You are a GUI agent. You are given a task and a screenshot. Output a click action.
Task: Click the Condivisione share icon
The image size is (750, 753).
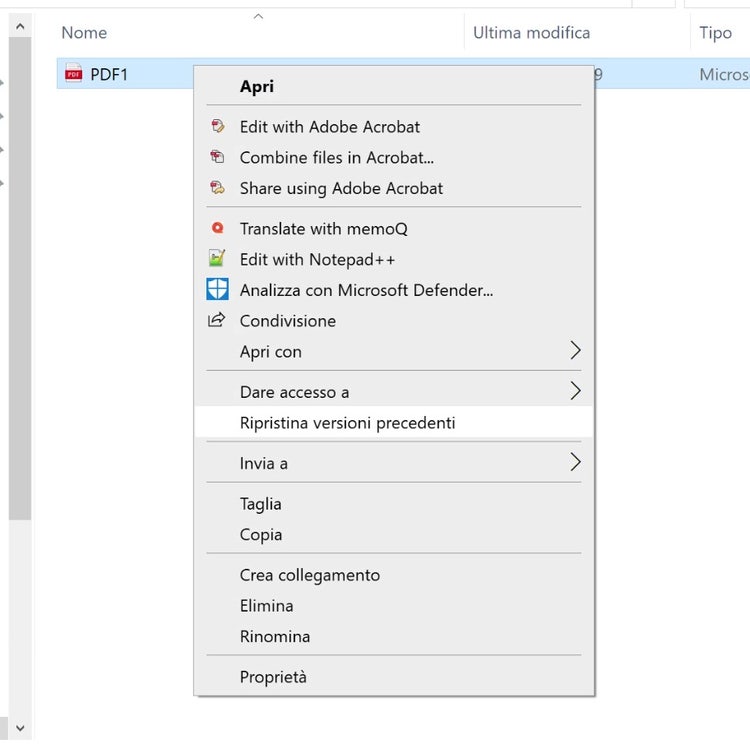click(x=217, y=321)
